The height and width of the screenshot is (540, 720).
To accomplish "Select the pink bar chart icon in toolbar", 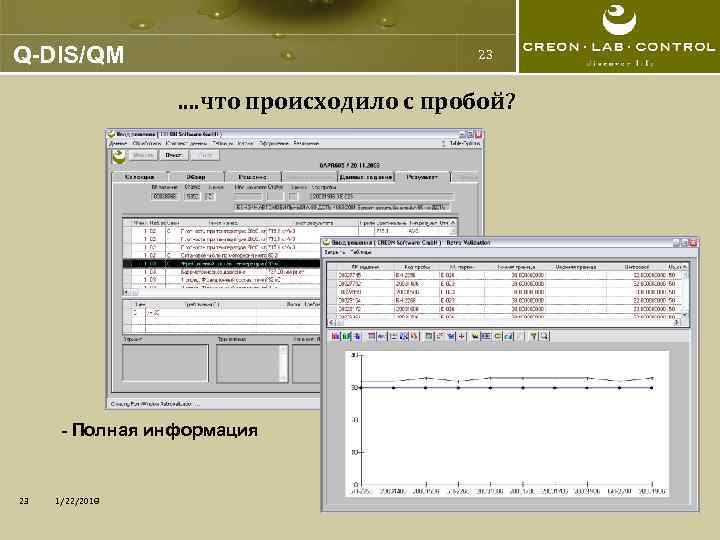I will pos(336,336).
